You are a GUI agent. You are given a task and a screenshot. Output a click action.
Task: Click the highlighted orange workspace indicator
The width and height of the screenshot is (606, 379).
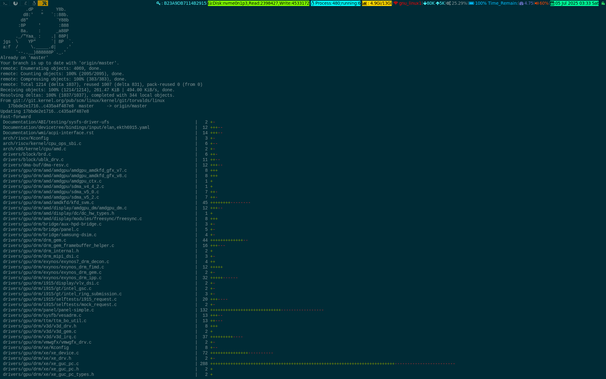pos(43,3)
